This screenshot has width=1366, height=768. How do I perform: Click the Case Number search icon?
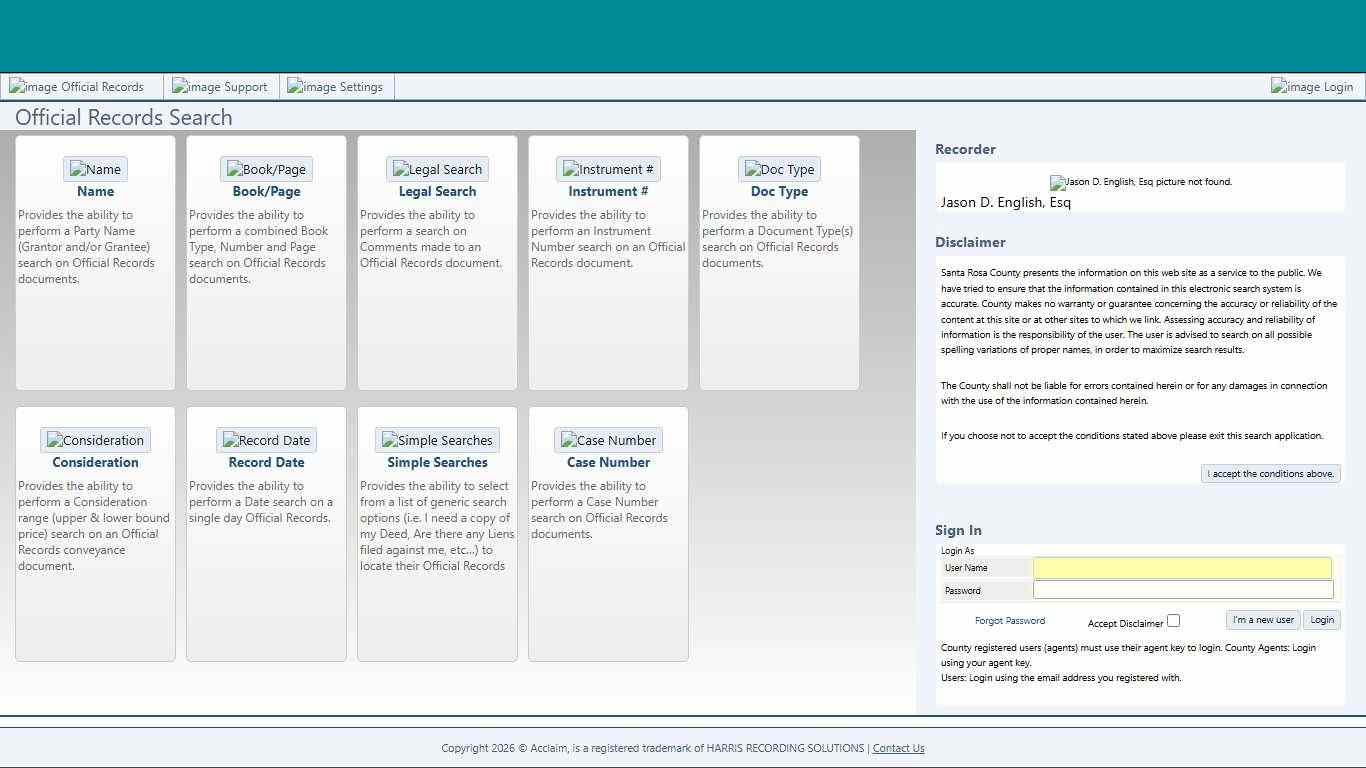pos(608,439)
